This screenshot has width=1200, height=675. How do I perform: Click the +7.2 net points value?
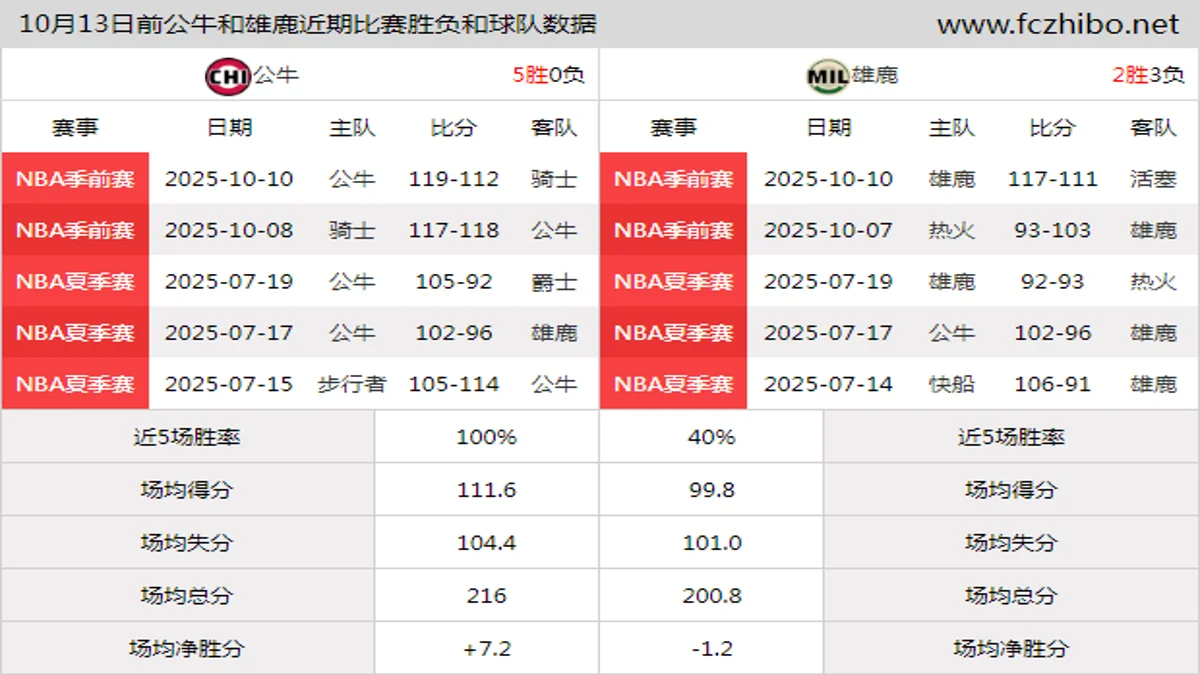[486, 648]
